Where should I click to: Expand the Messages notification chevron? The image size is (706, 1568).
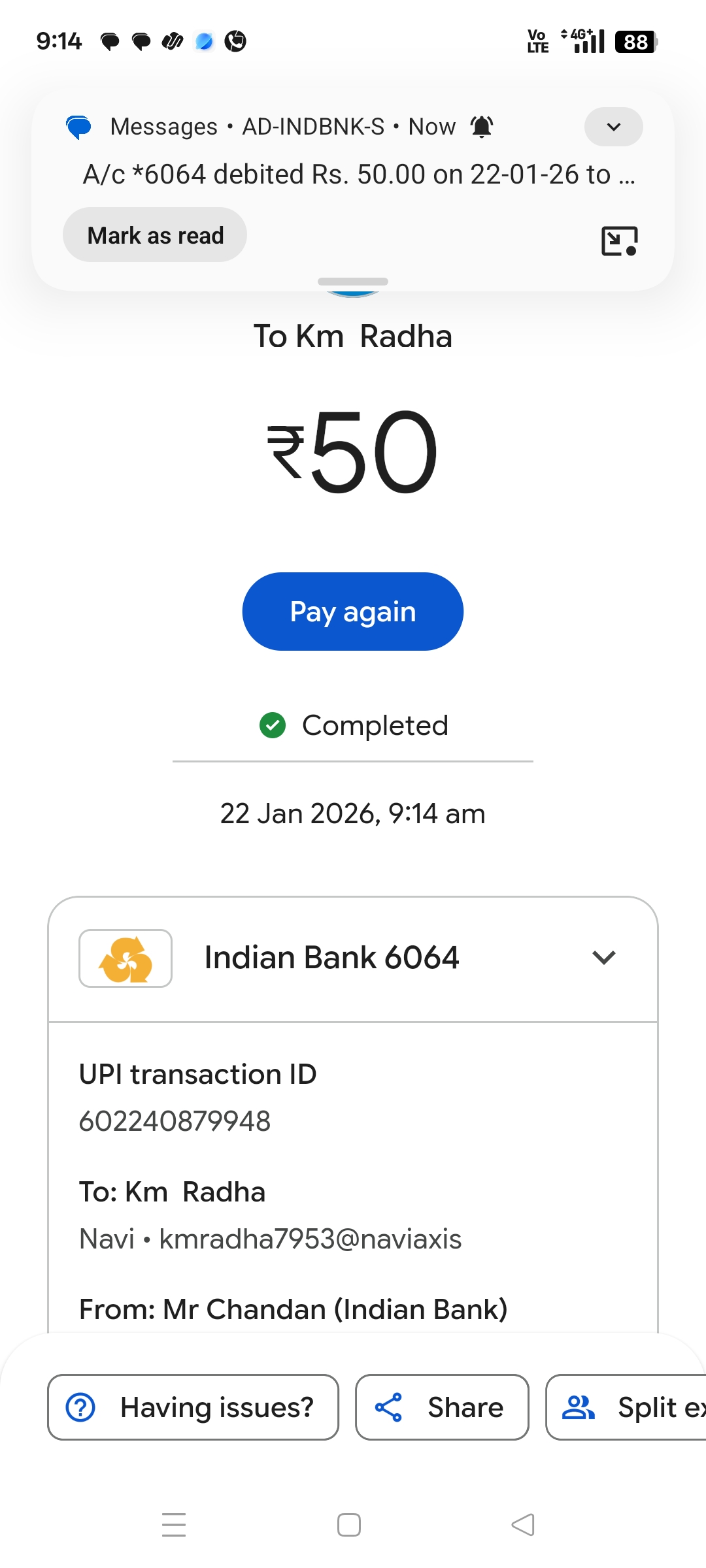[613, 127]
